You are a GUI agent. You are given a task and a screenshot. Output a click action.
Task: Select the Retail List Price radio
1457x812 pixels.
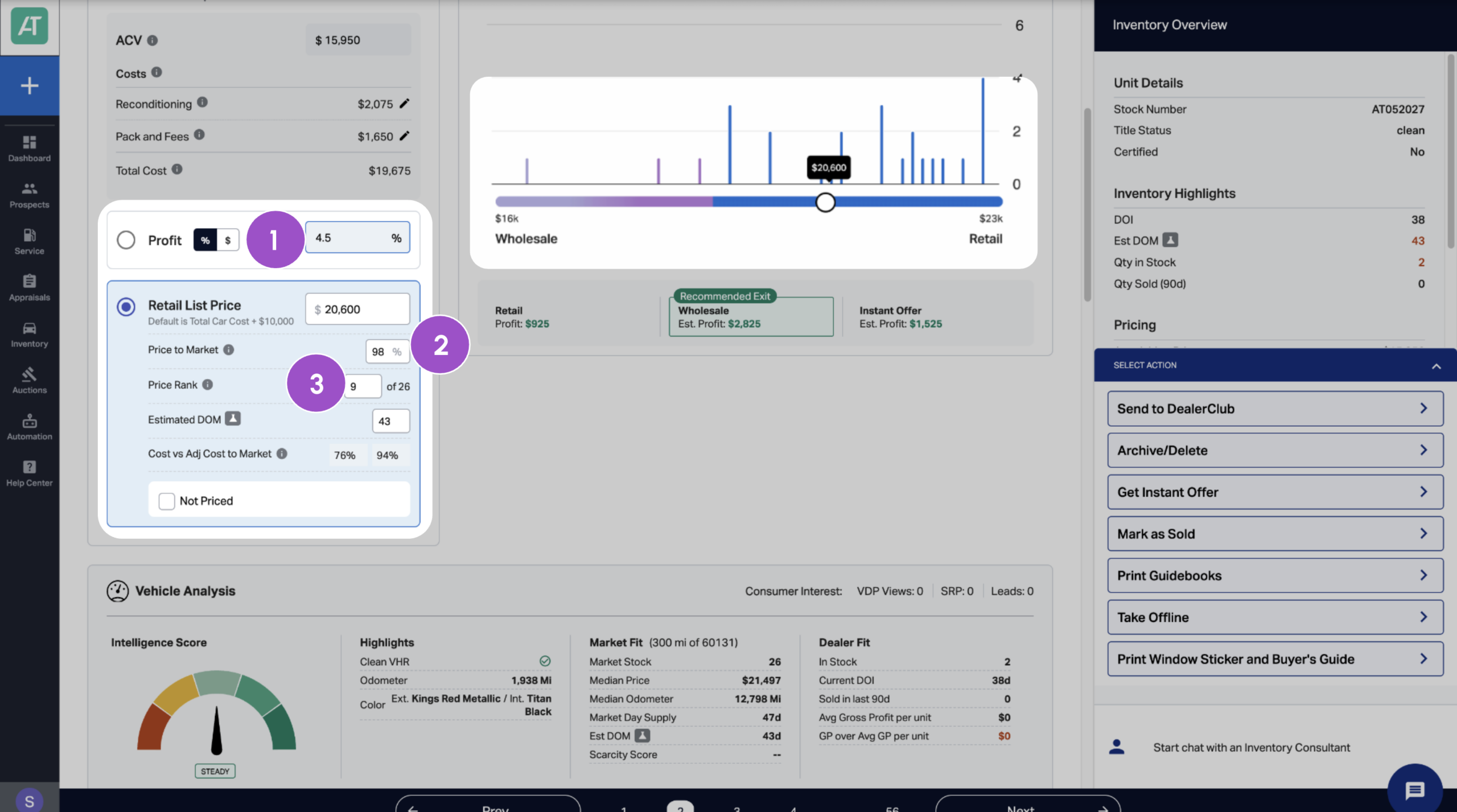point(126,307)
